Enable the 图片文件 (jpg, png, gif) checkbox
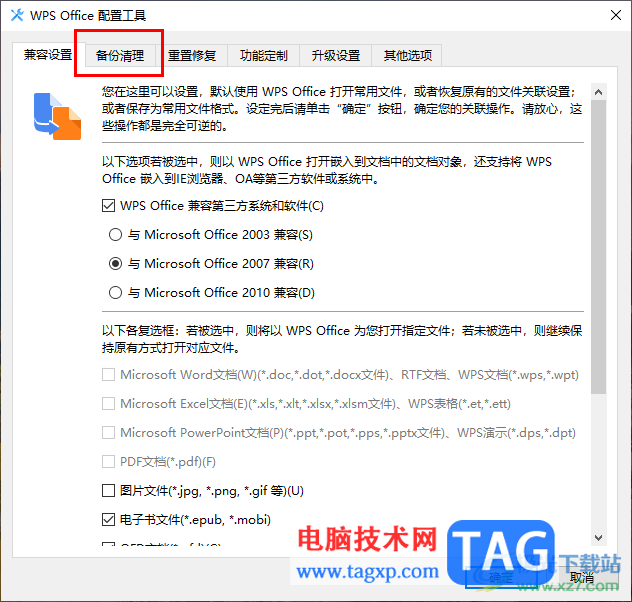Image resolution: width=632 pixels, height=602 pixels. tap(108, 491)
